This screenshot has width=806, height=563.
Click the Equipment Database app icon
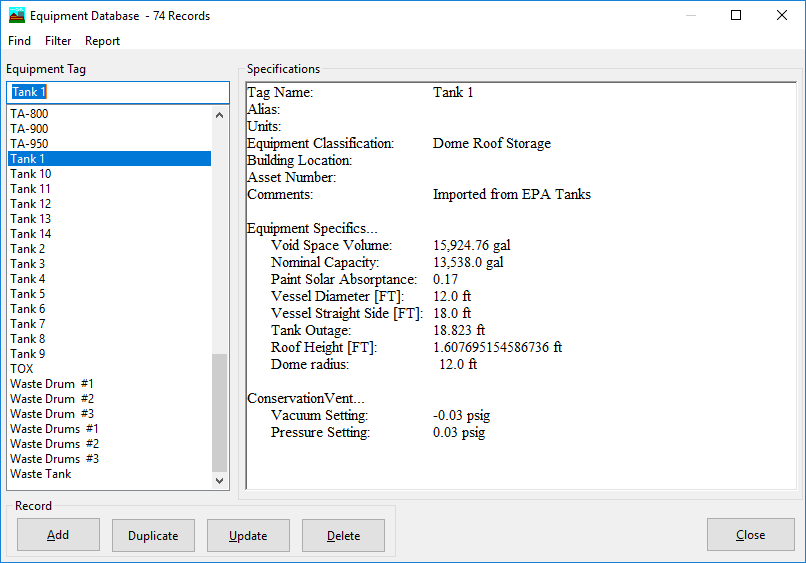tap(16, 16)
